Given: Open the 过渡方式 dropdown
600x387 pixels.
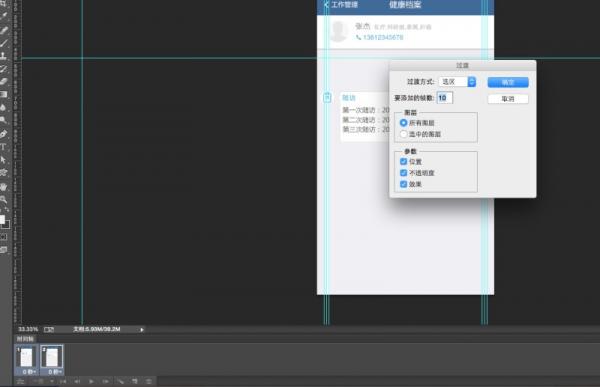Looking at the screenshot, I should 457,82.
